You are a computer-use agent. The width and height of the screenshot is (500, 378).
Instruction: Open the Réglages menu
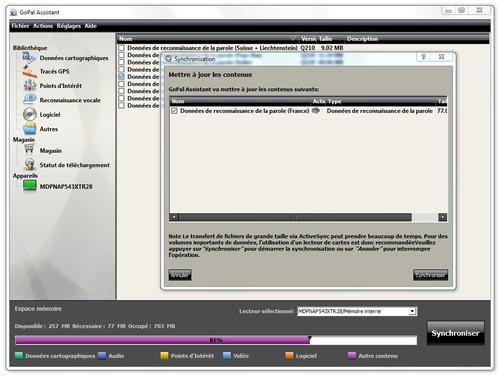[x=69, y=26]
